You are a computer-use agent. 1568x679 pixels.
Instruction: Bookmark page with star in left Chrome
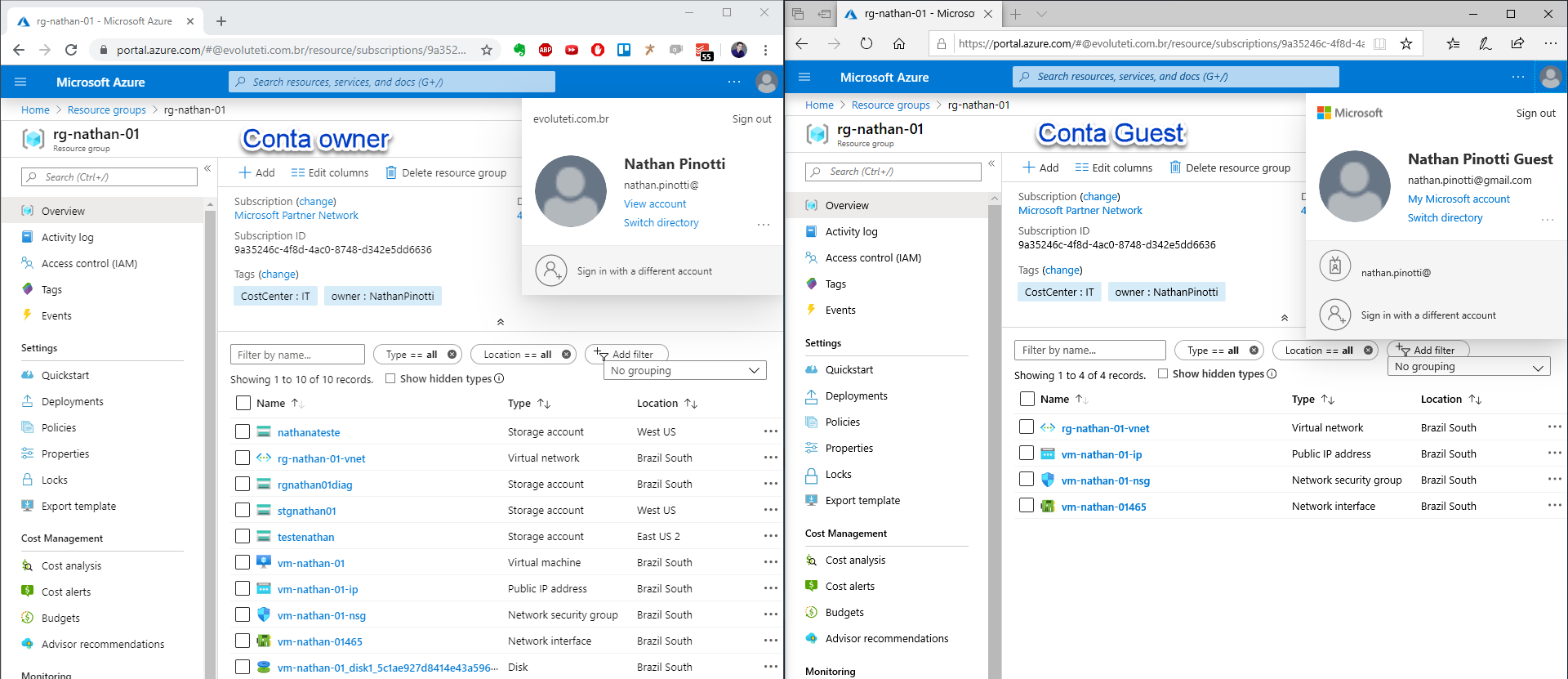[487, 50]
